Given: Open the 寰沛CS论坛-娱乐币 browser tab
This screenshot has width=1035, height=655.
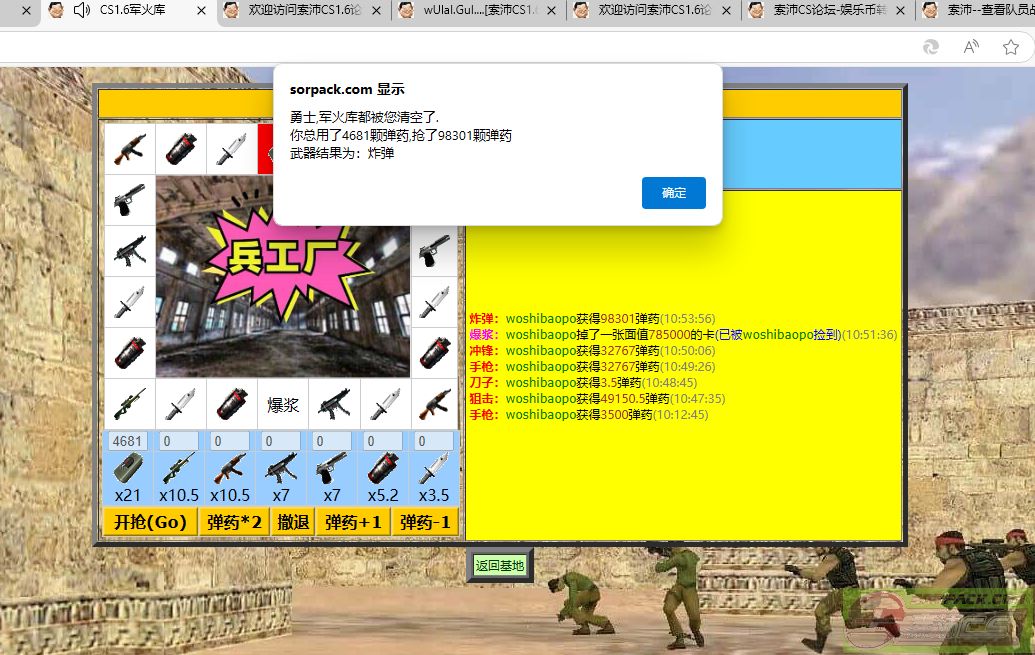Looking at the screenshot, I should 830,11.
